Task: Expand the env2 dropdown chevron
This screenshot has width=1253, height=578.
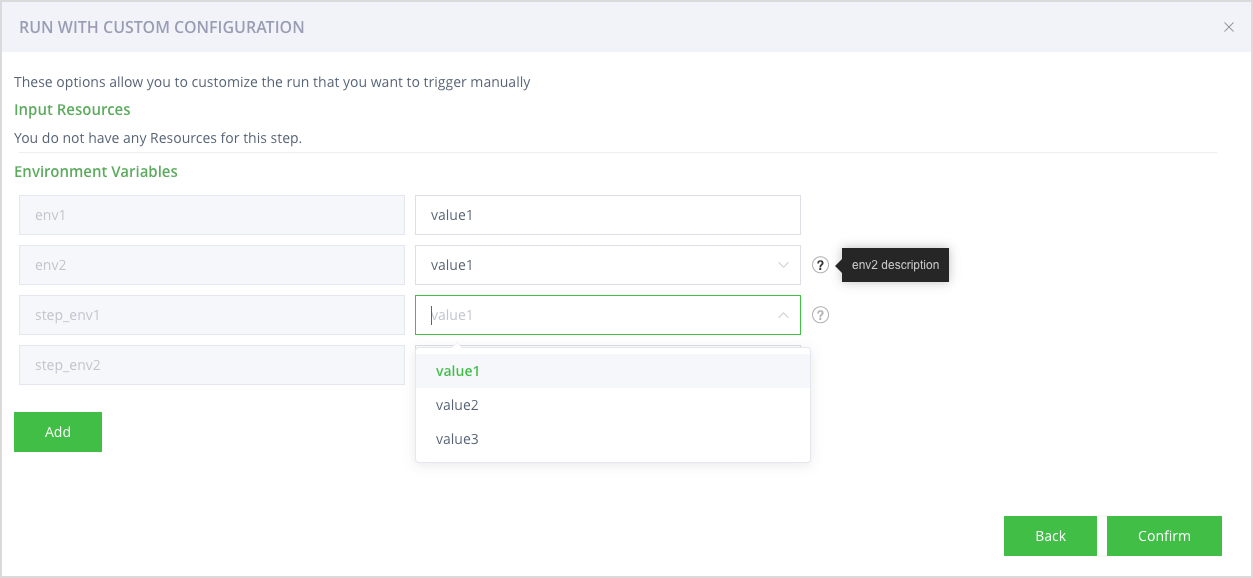Action: (783, 265)
